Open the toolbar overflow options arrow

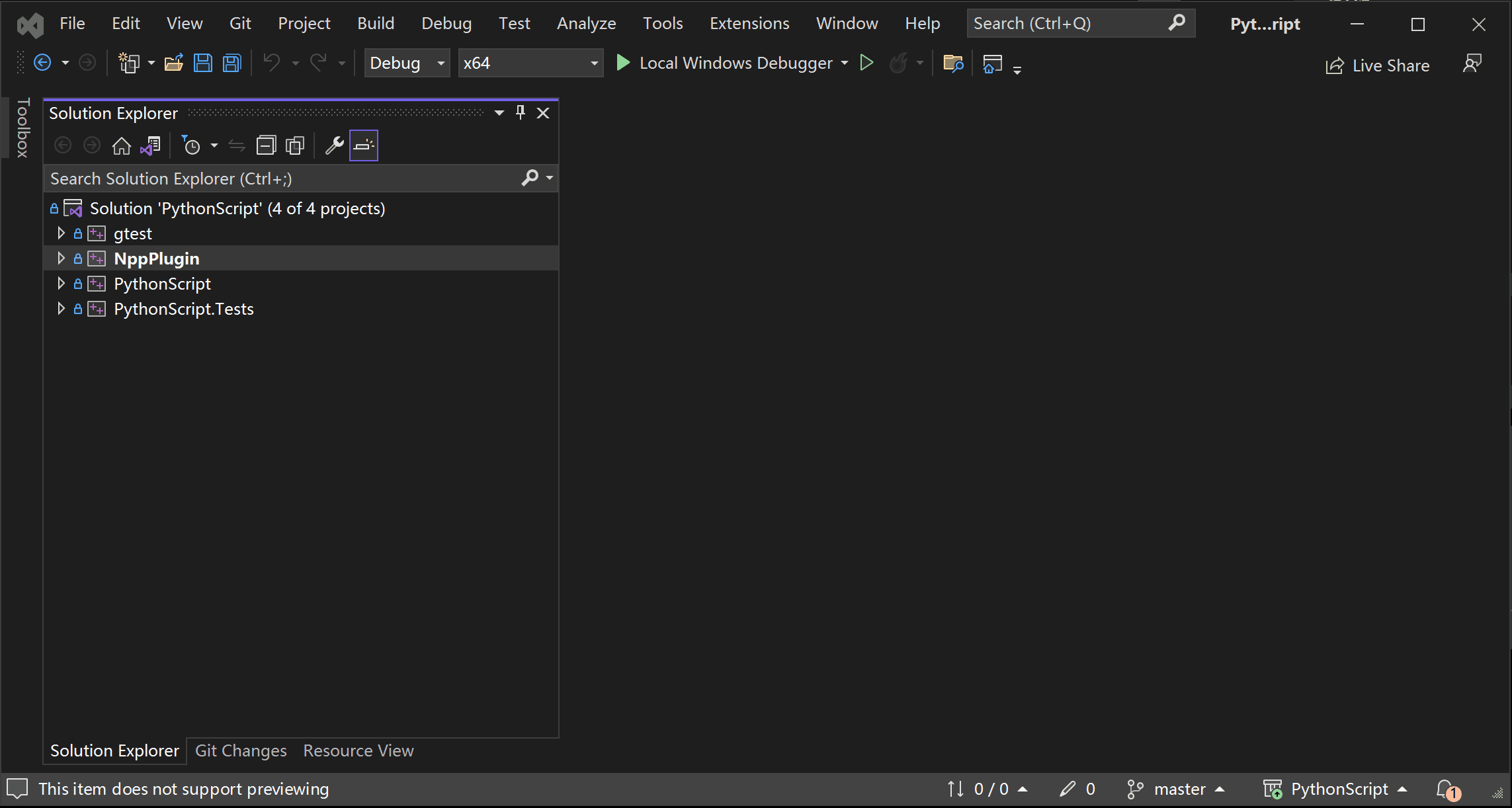click(1017, 69)
